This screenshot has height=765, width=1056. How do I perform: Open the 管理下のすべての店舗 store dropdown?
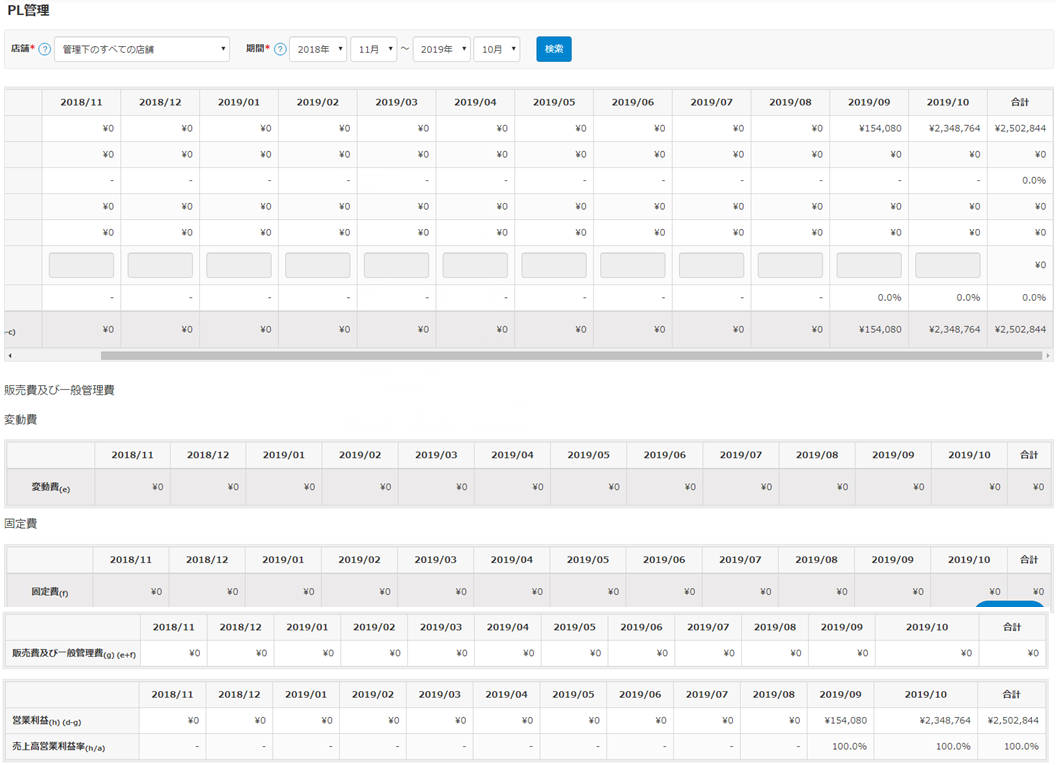(x=142, y=49)
